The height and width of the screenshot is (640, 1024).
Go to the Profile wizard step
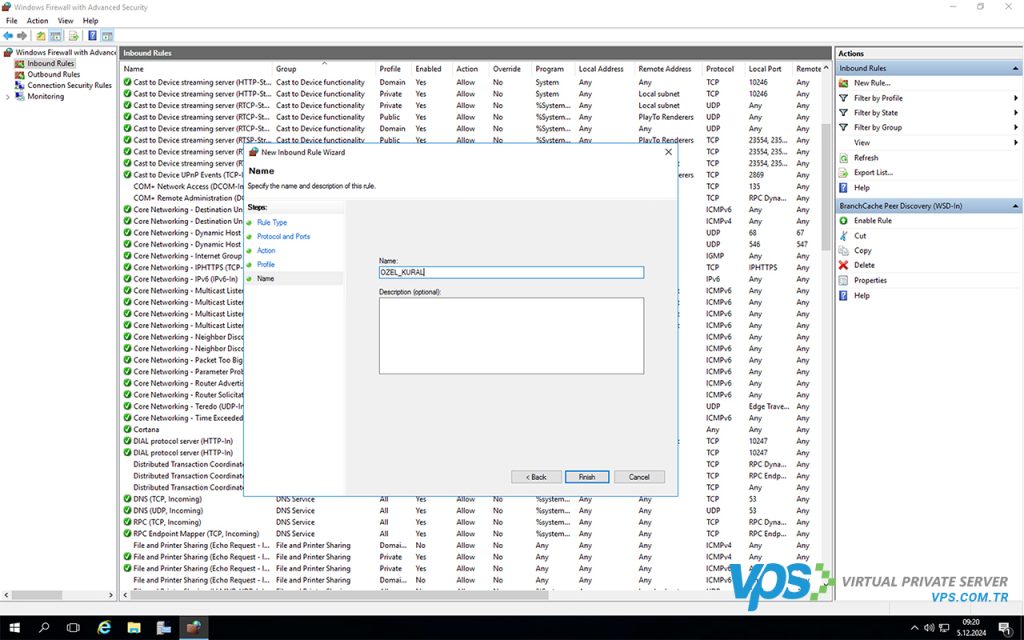(x=266, y=264)
